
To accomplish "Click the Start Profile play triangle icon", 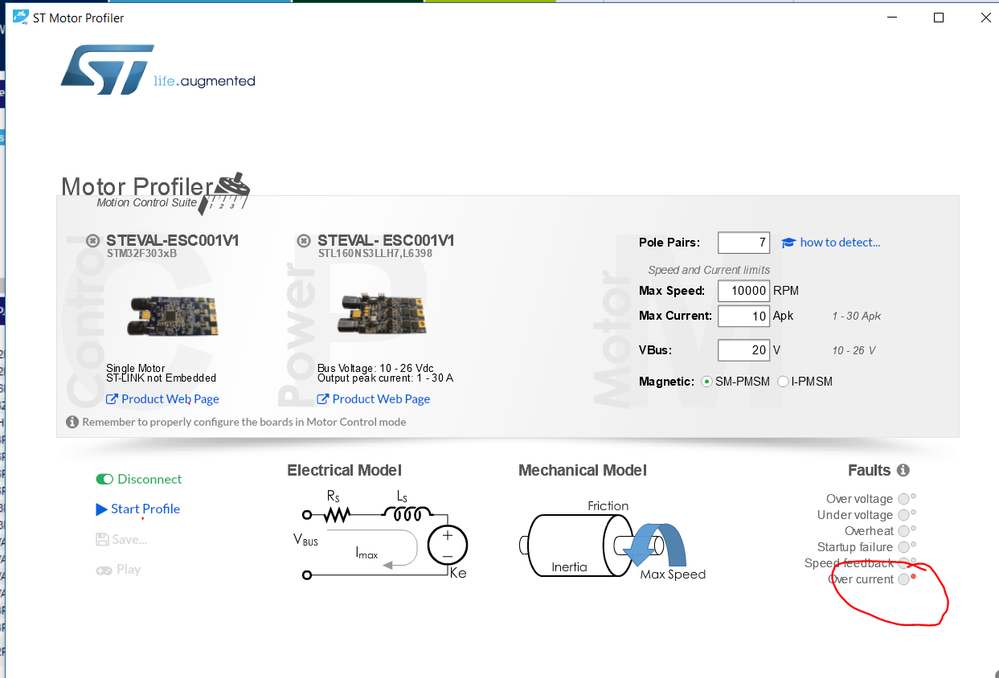I will point(101,509).
